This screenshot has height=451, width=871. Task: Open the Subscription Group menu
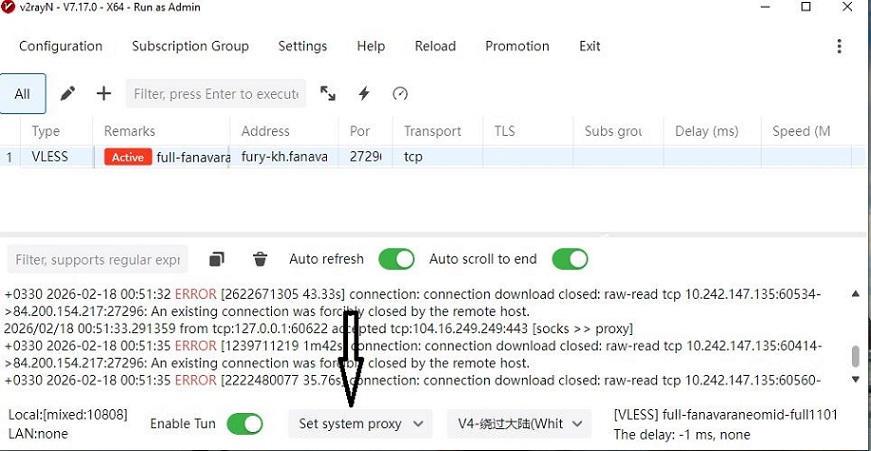coord(190,47)
